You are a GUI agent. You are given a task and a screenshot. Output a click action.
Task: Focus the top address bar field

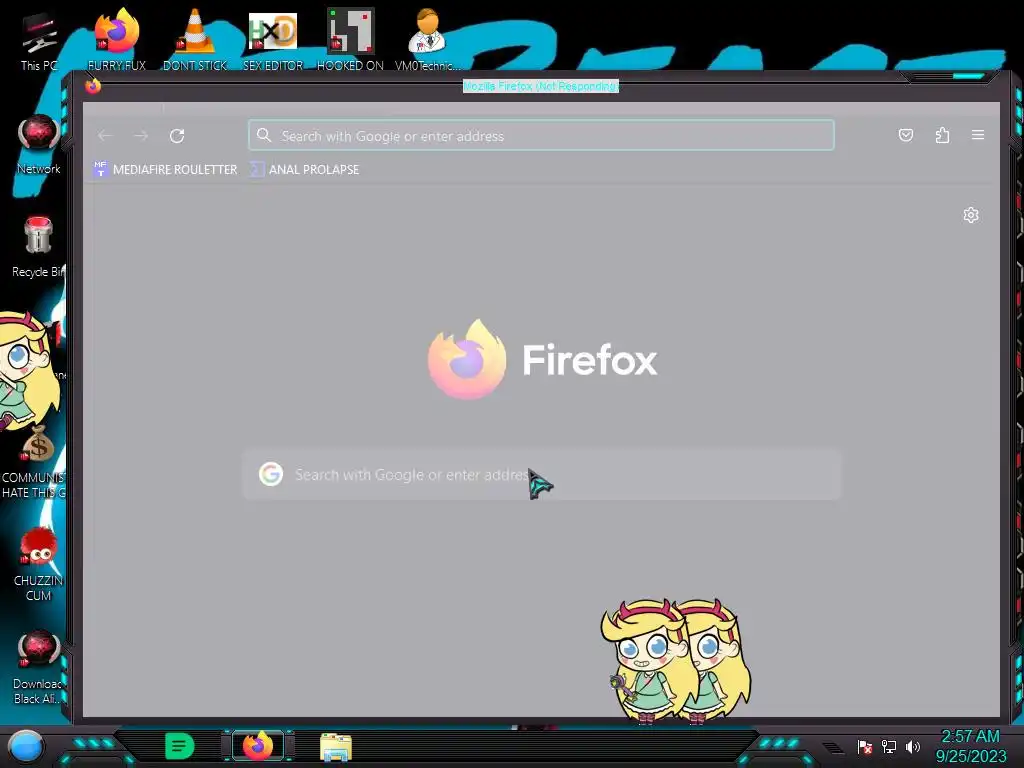541,135
